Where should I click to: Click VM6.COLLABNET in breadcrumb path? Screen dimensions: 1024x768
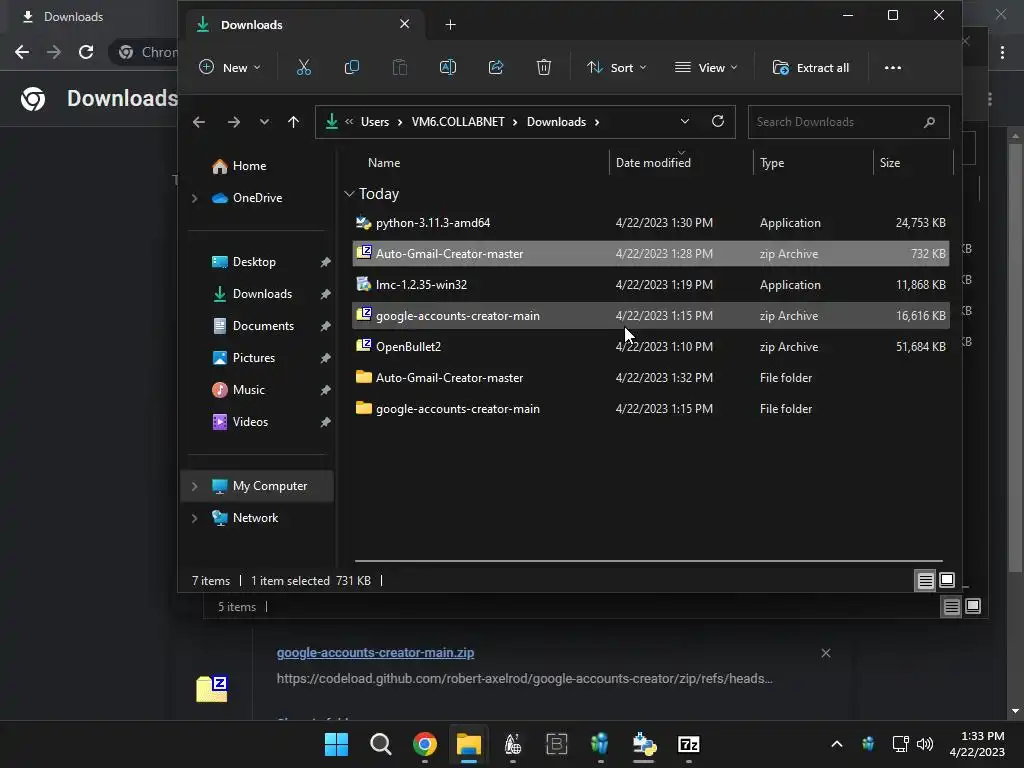coord(458,122)
